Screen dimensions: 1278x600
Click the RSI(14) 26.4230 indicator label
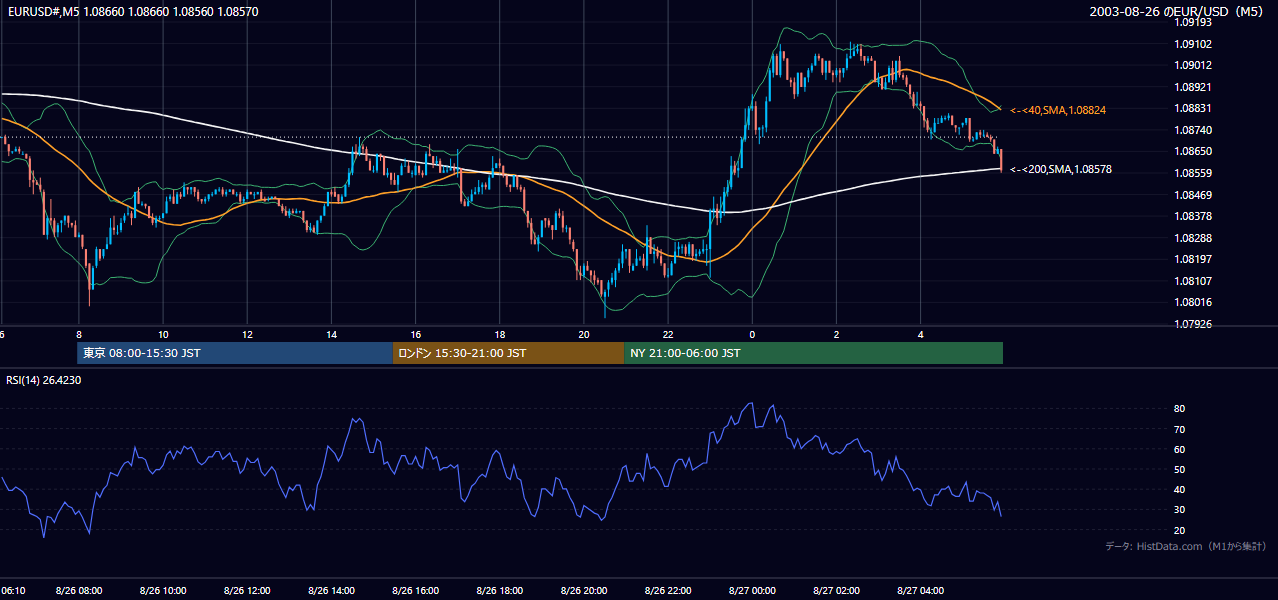coord(43,380)
